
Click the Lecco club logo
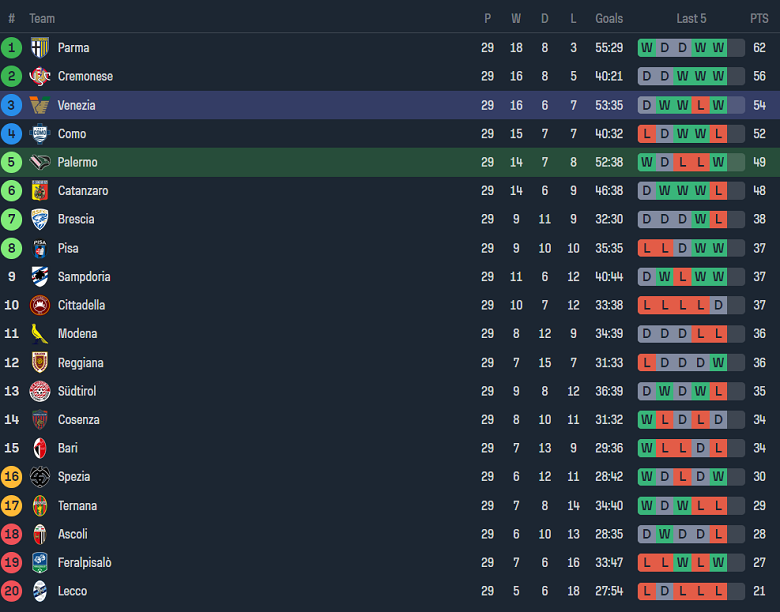(40, 591)
